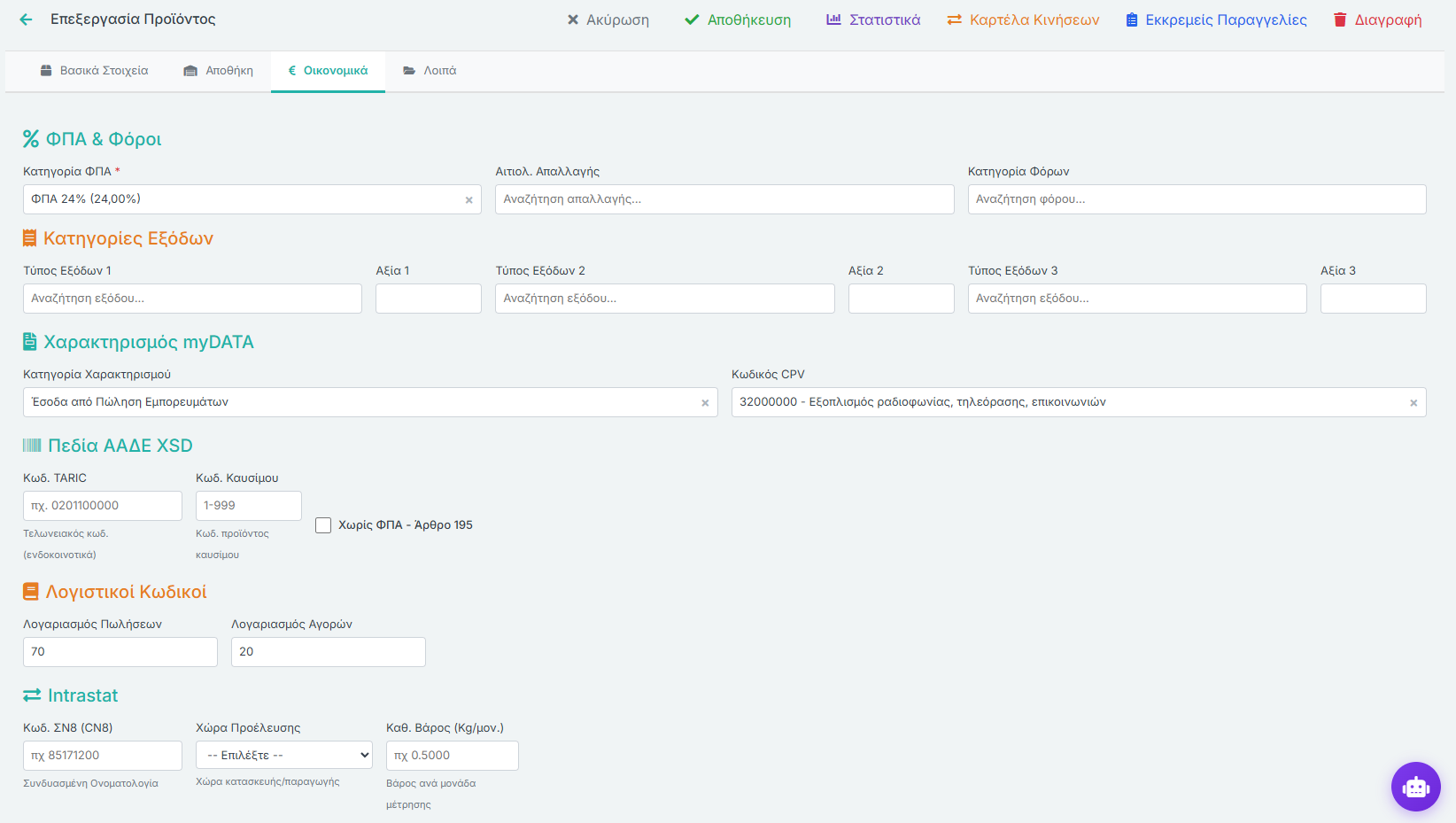Viewport: 1456px width, 823px height.
Task: Select the Οικονομικά tab
Action: (328, 71)
